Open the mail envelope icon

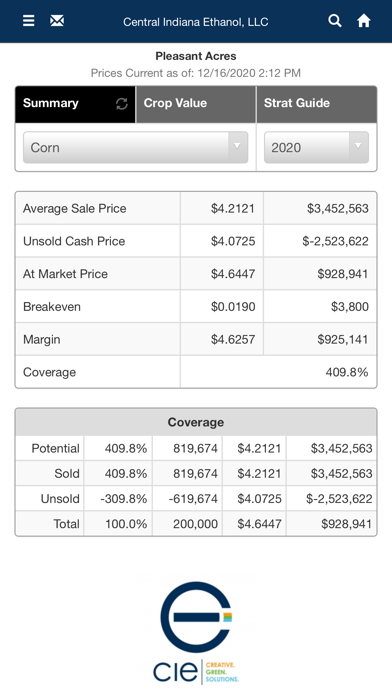tap(57, 21)
